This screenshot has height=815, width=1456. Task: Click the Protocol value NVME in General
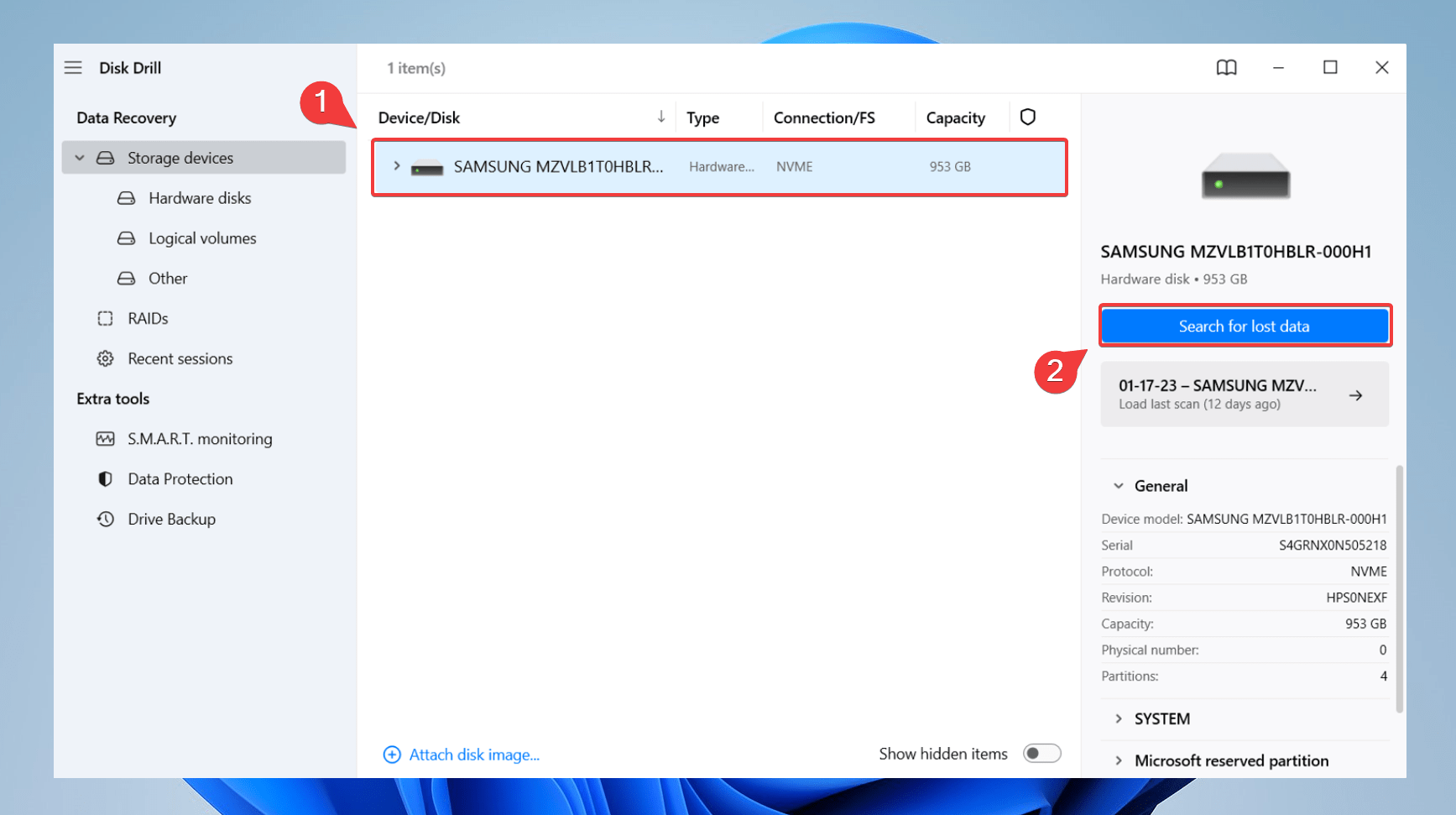point(1369,571)
